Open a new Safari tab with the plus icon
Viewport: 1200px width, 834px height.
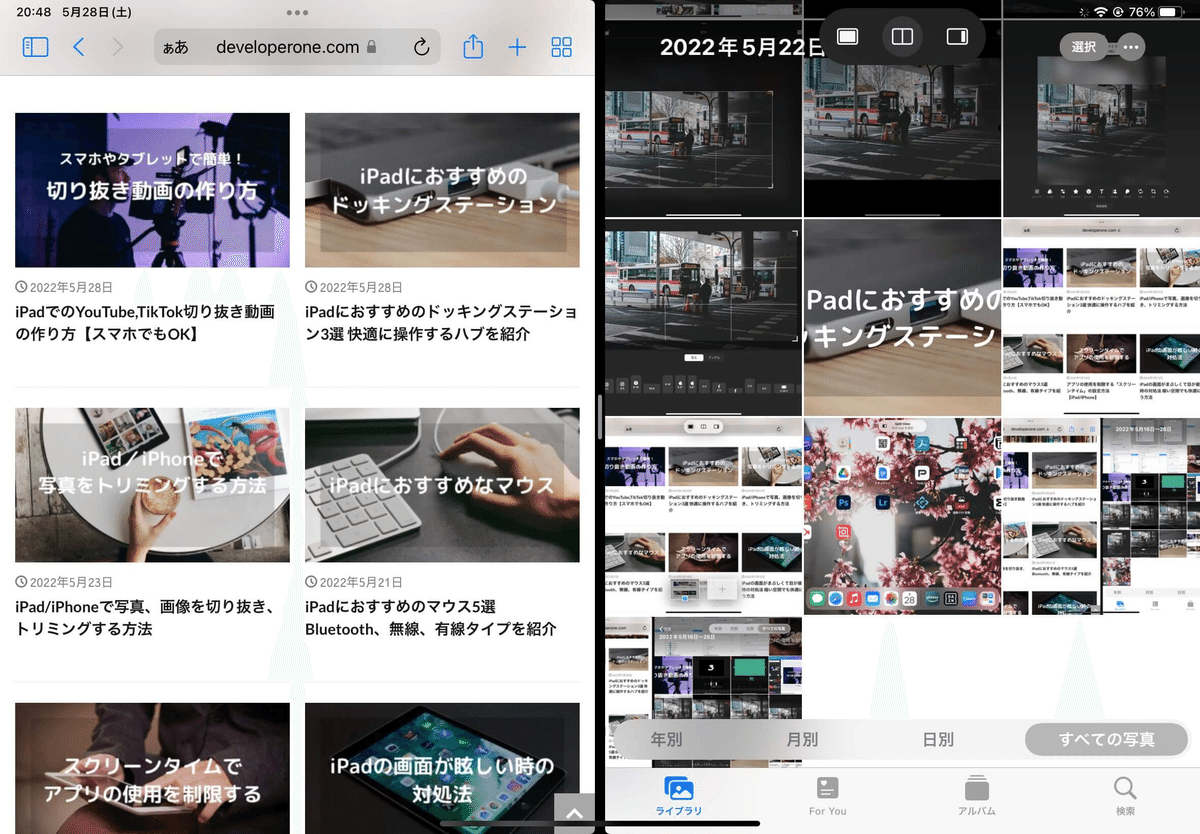(517, 47)
